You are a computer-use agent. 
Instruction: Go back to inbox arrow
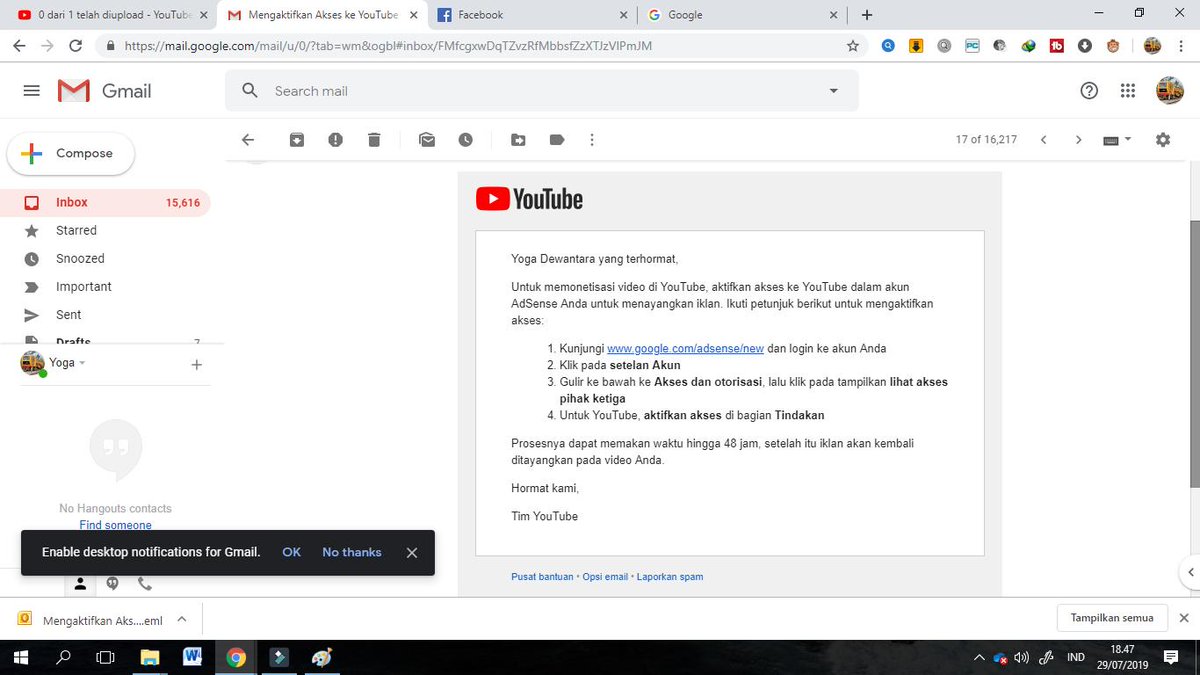(249, 140)
